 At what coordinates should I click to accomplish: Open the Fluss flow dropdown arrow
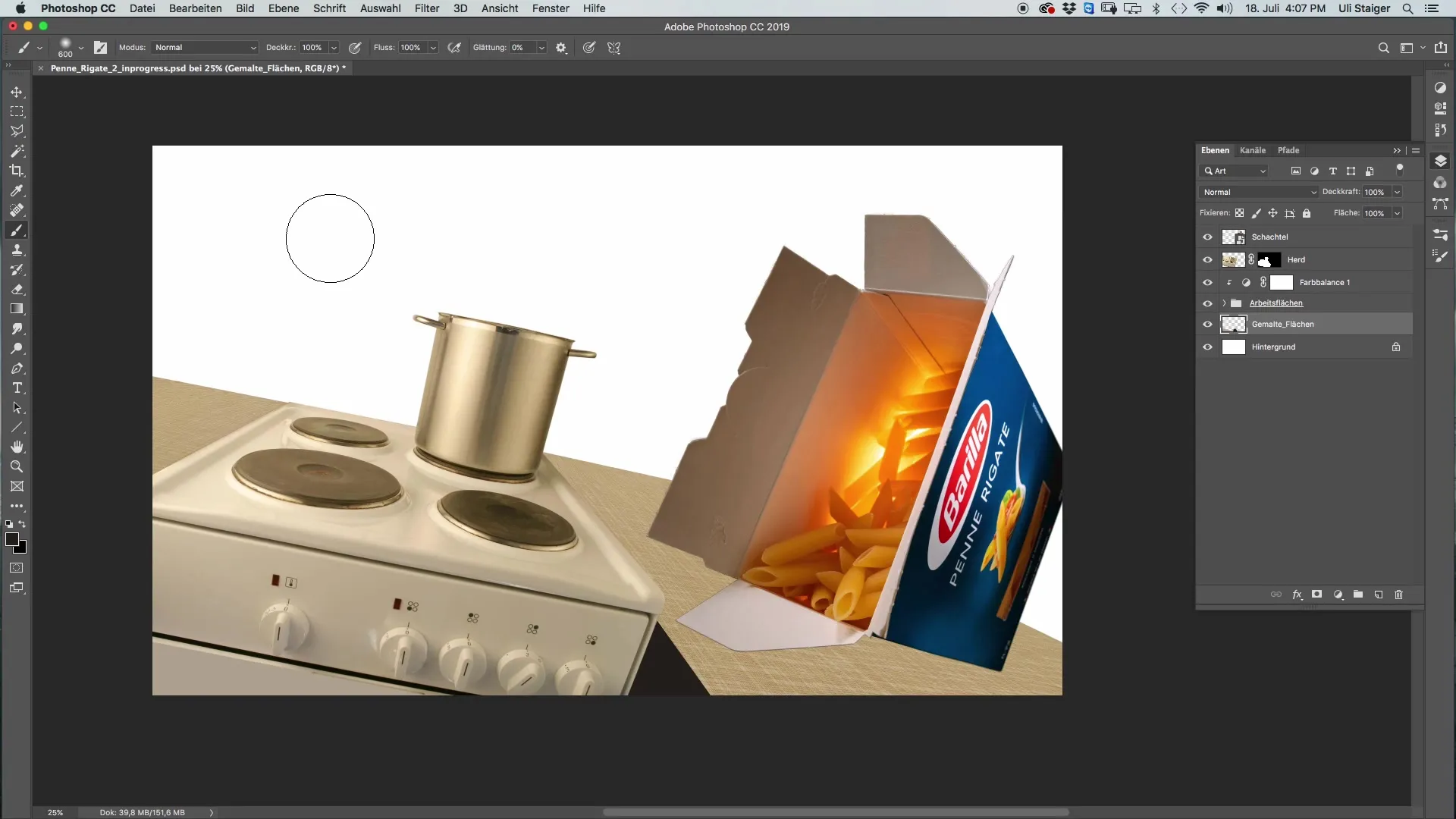[x=433, y=47]
